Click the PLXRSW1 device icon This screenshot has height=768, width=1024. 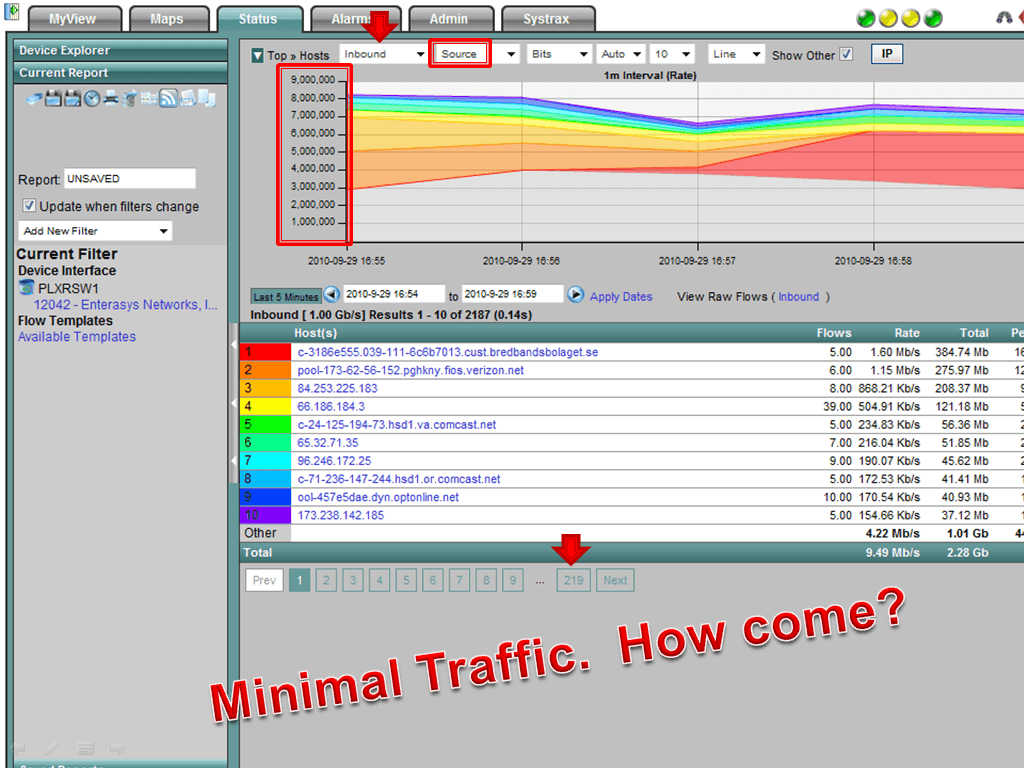click(26, 287)
